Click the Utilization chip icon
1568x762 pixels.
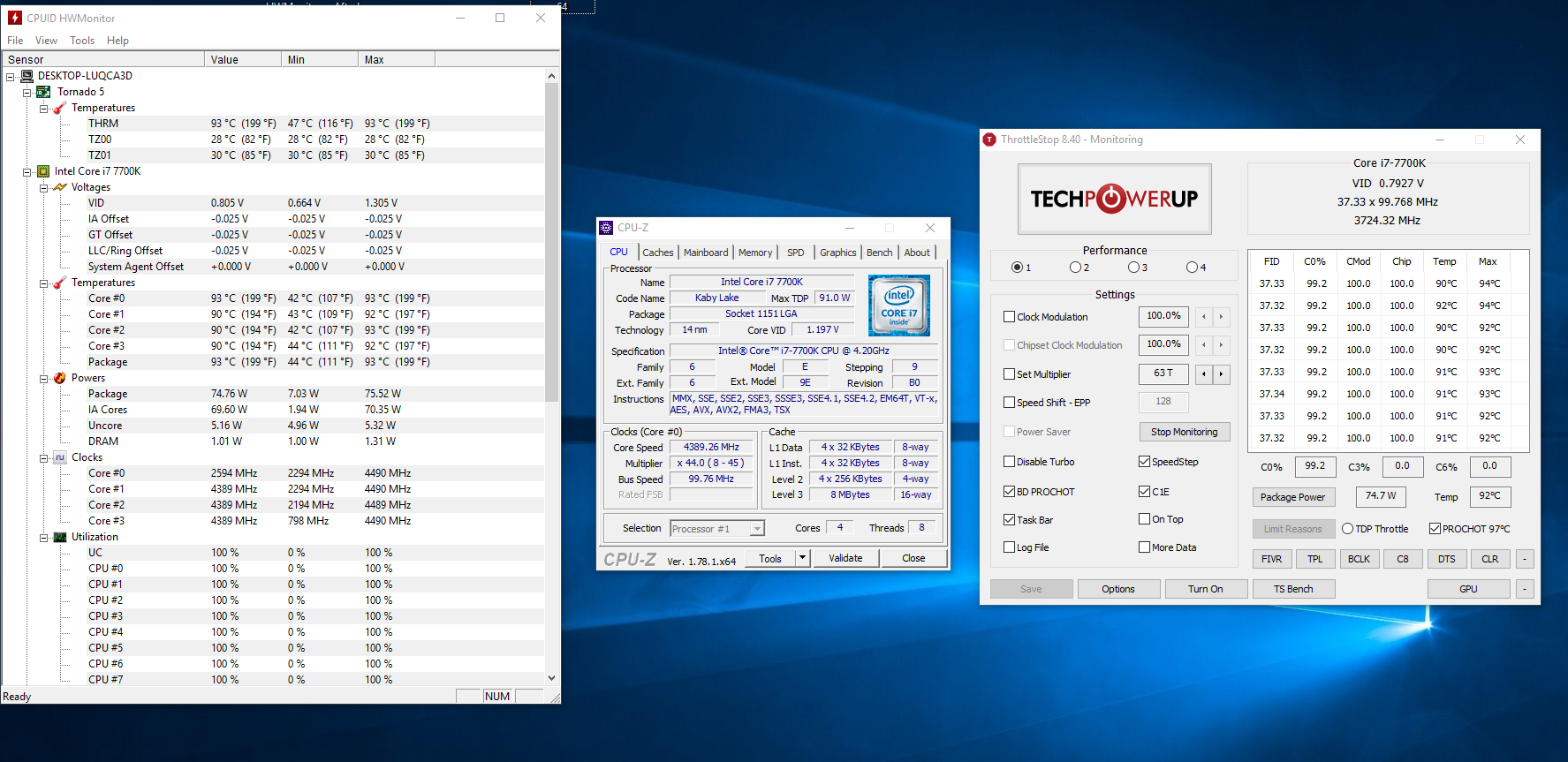coord(60,537)
